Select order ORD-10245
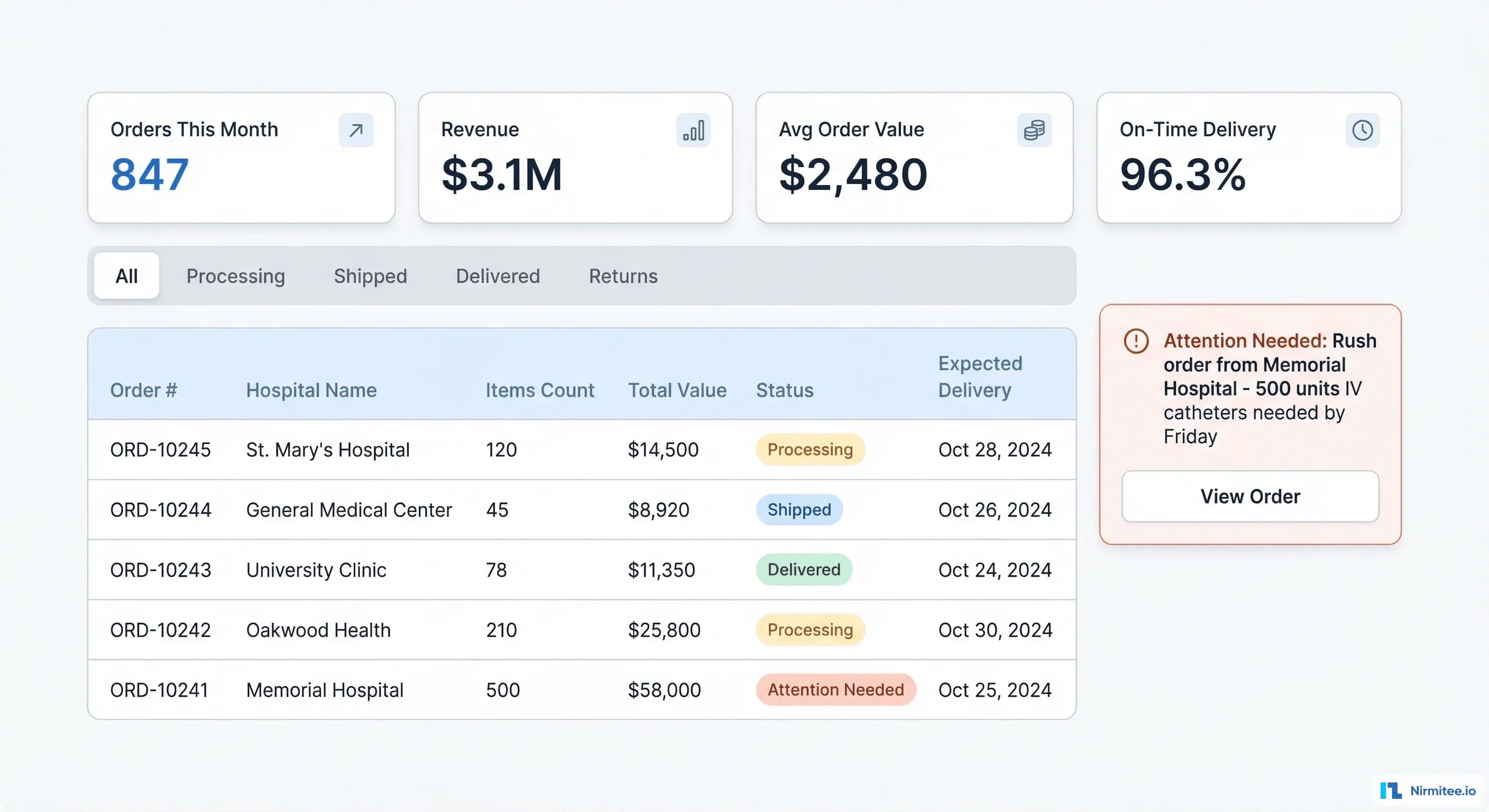 (x=161, y=450)
